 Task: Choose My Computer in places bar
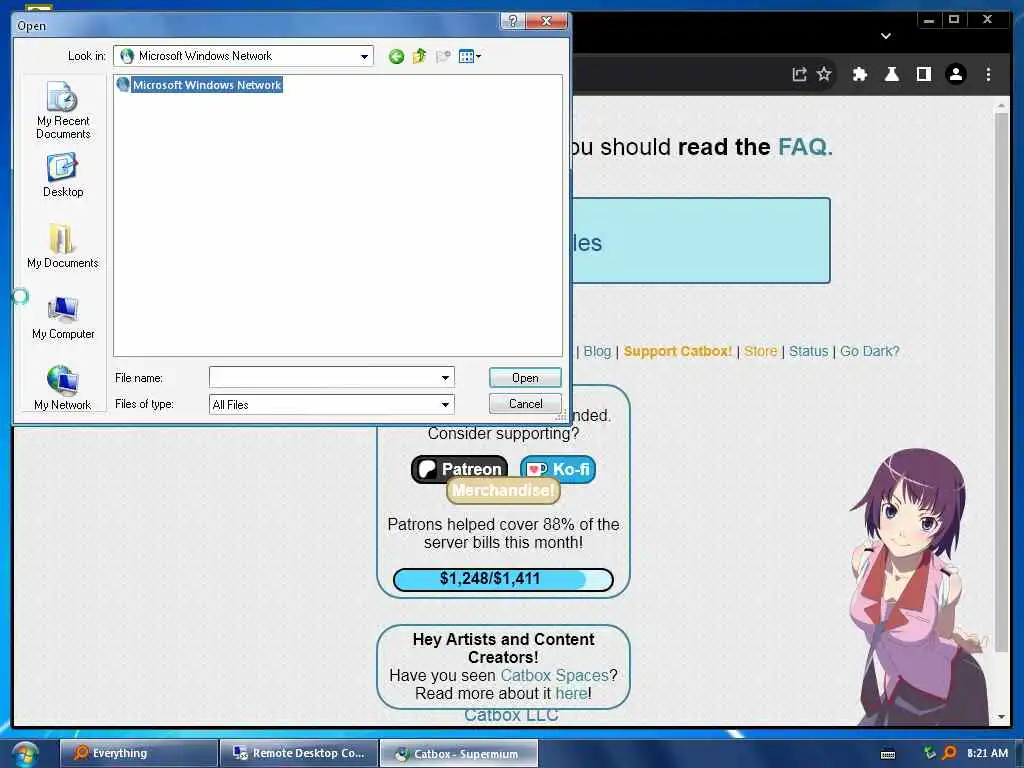[x=63, y=318]
